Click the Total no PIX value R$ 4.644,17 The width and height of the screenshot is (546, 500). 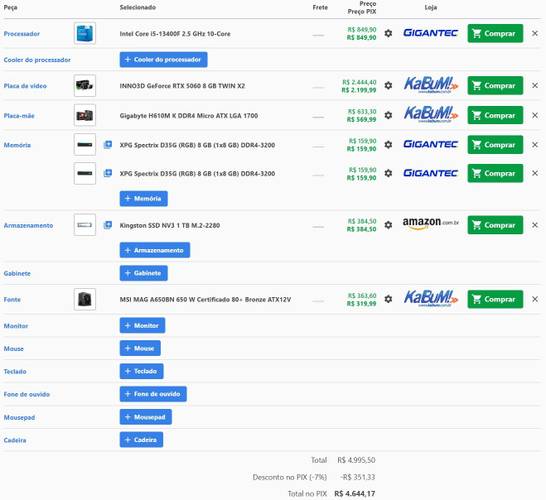pos(354,493)
